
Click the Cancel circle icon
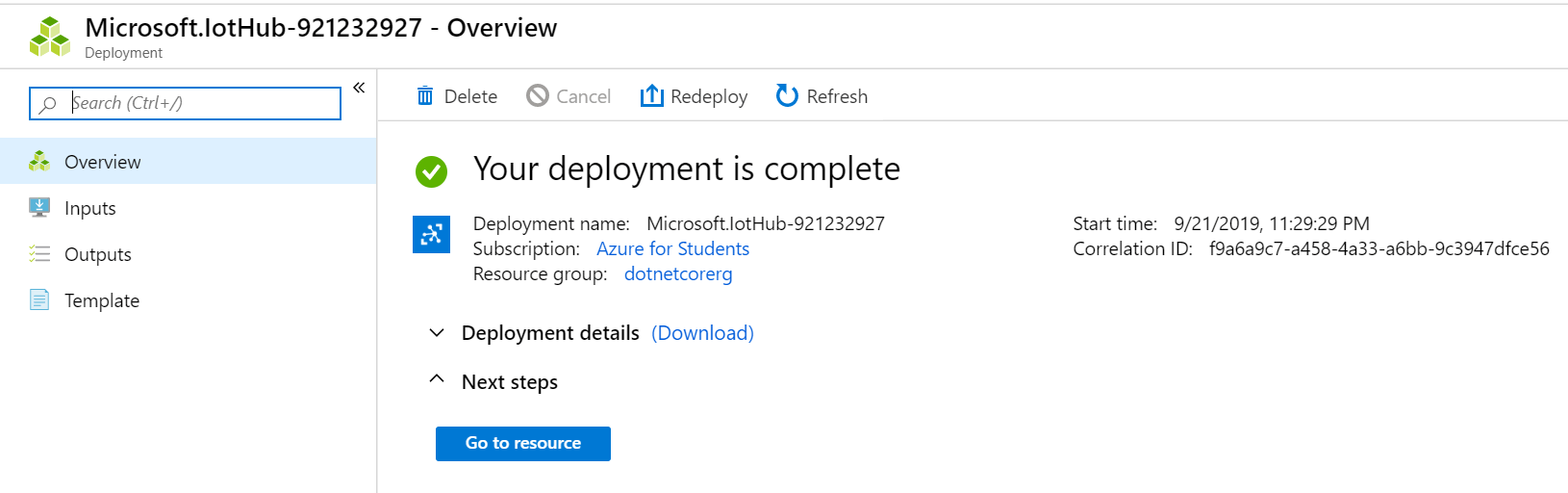pyautogui.click(x=538, y=96)
